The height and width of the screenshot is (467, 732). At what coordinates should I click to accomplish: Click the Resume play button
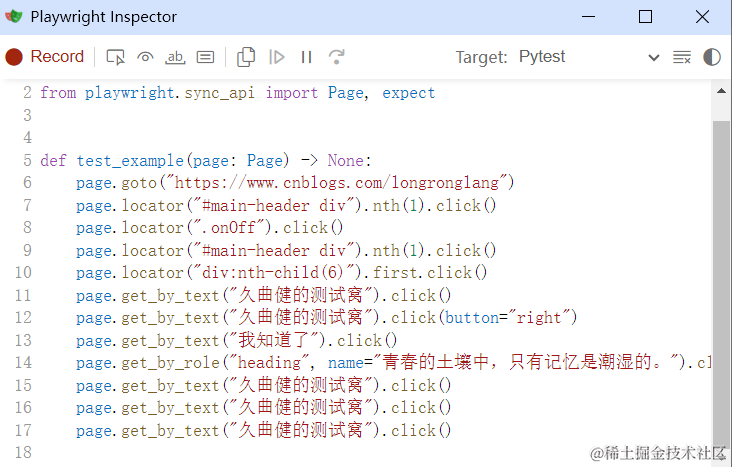click(276, 57)
